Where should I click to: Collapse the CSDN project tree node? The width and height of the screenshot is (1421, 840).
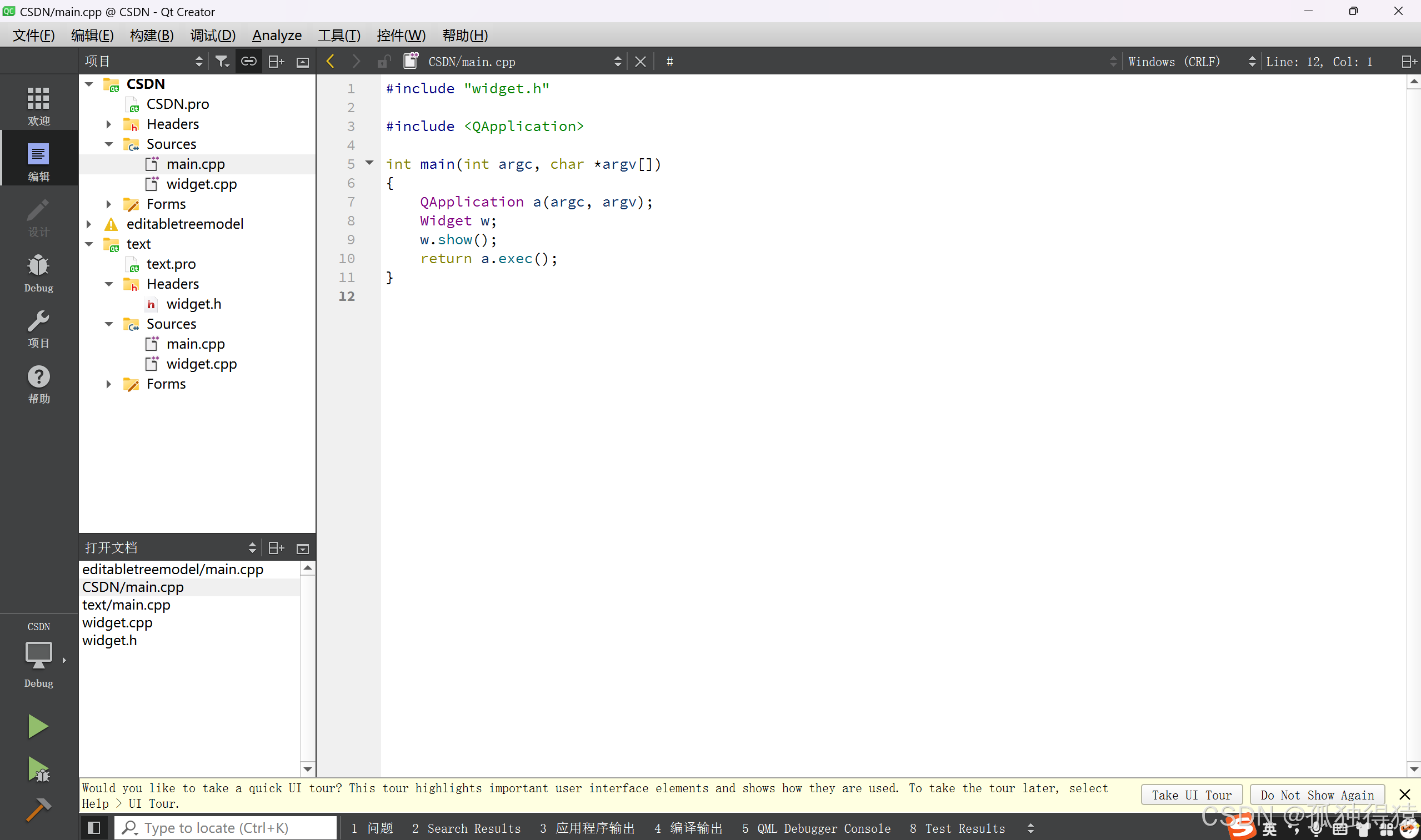click(x=89, y=84)
